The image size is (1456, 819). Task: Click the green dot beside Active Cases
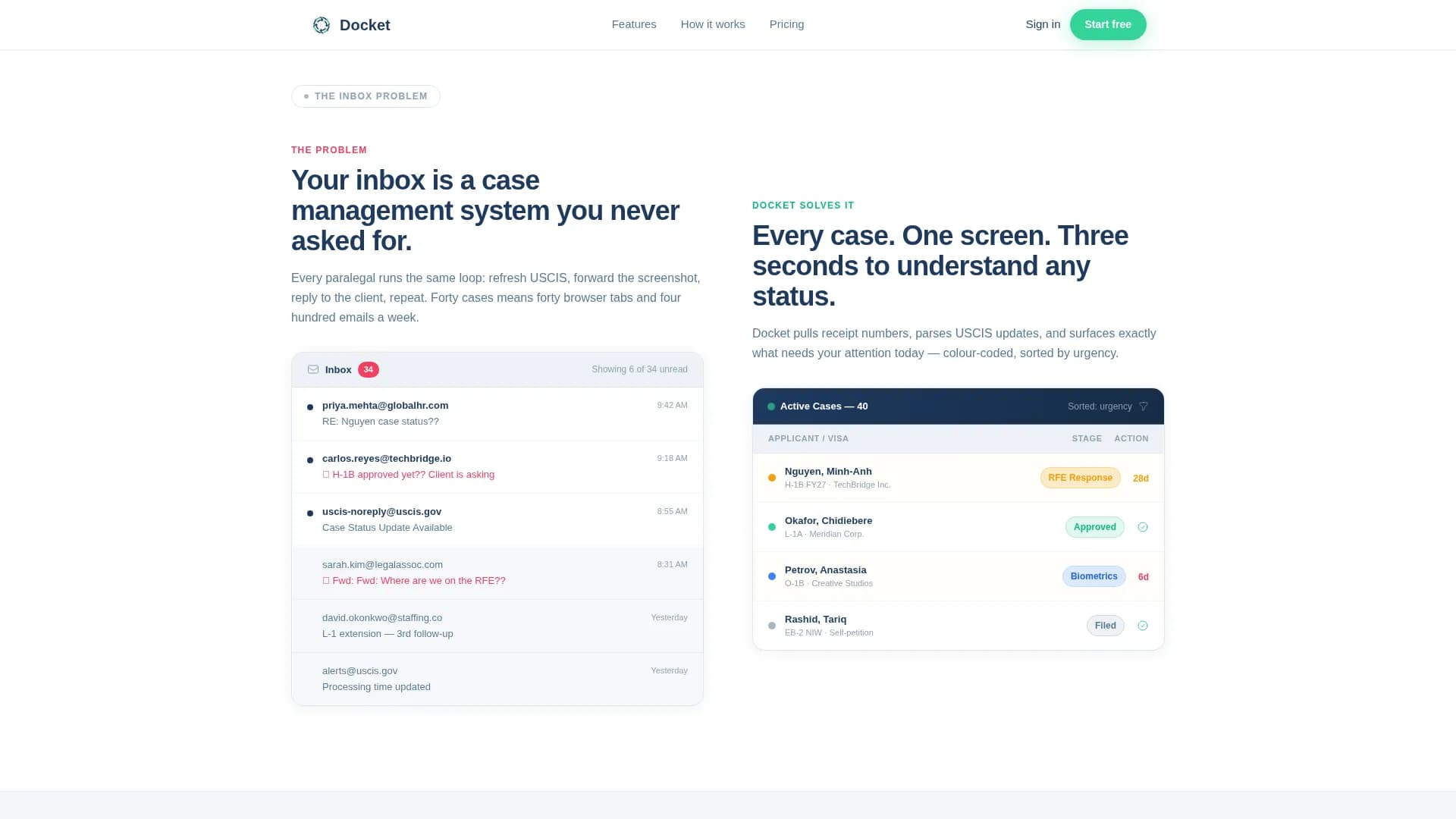coord(771,406)
